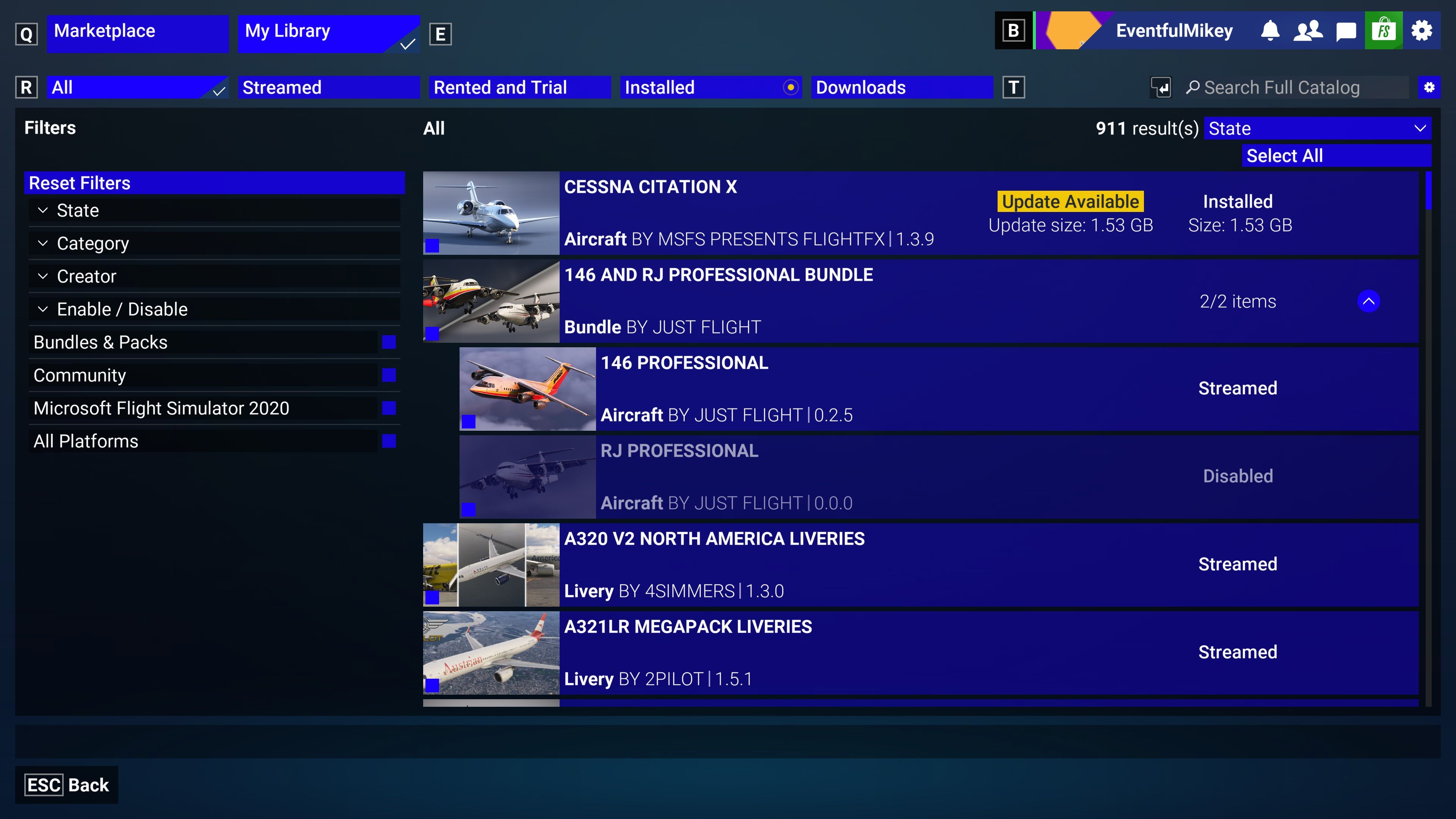Select checkbox on A320 V2 liveries thumbnail
The width and height of the screenshot is (1456, 819).
tap(432, 598)
